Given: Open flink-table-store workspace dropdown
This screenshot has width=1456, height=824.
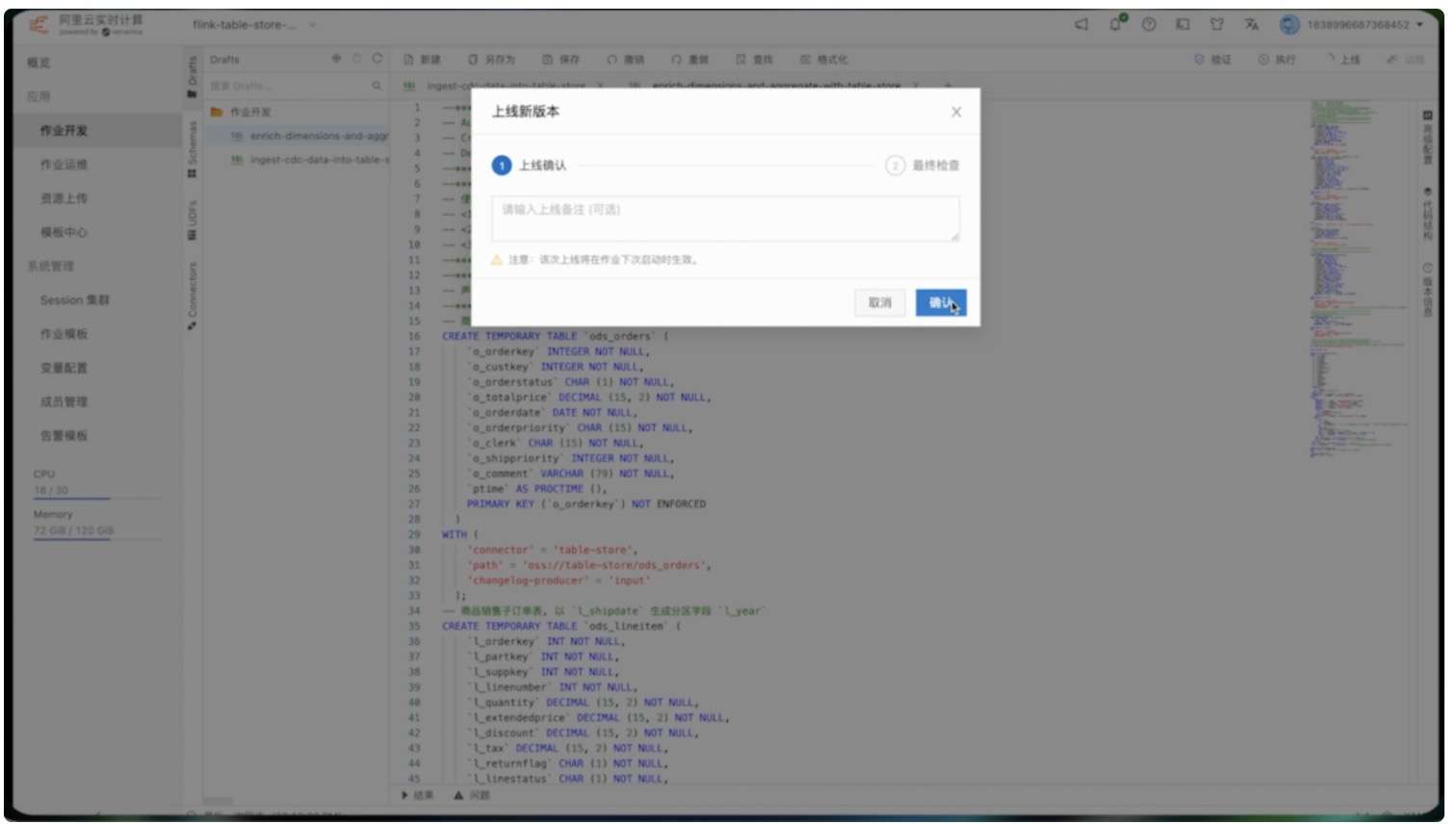Looking at the screenshot, I should (x=254, y=24).
